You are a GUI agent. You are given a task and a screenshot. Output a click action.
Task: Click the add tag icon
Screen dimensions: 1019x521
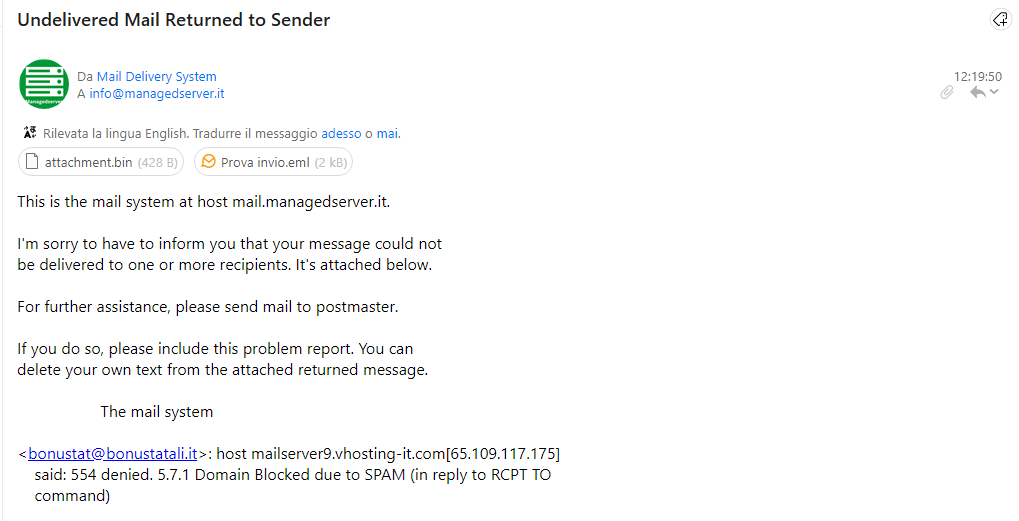pyautogui.click(x=1000, y=19)
